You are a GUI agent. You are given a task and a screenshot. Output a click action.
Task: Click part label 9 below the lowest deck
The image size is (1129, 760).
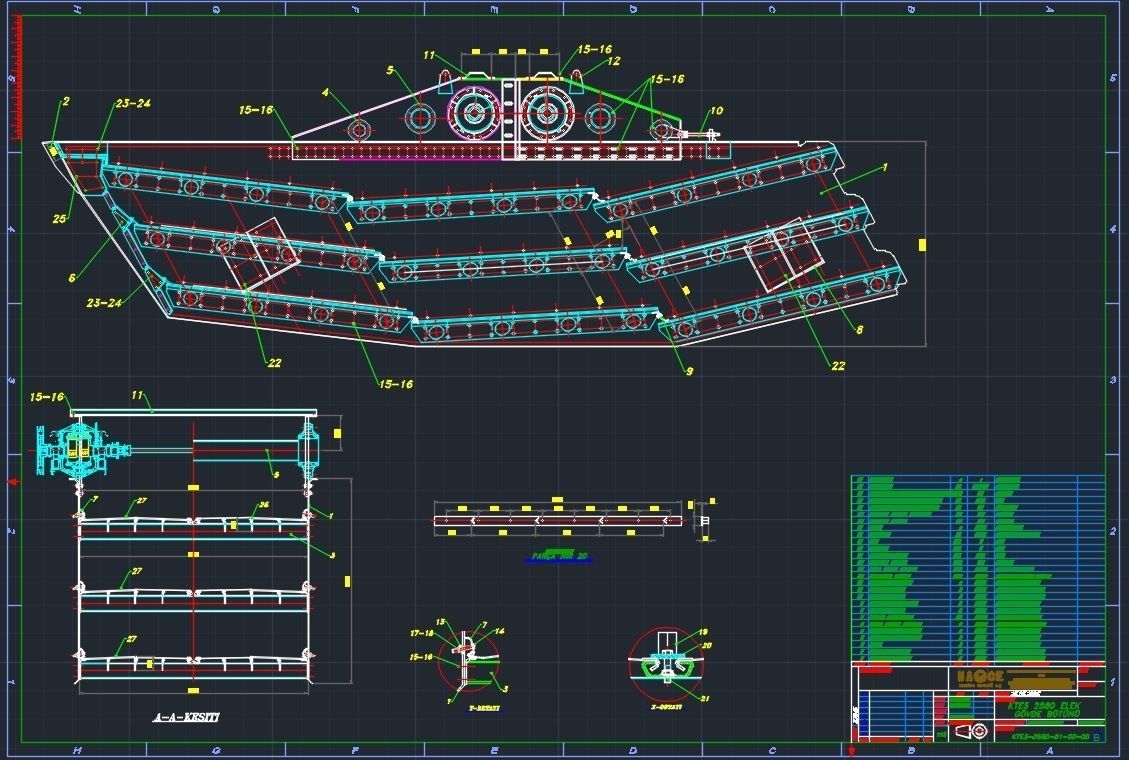click(689, 371)
